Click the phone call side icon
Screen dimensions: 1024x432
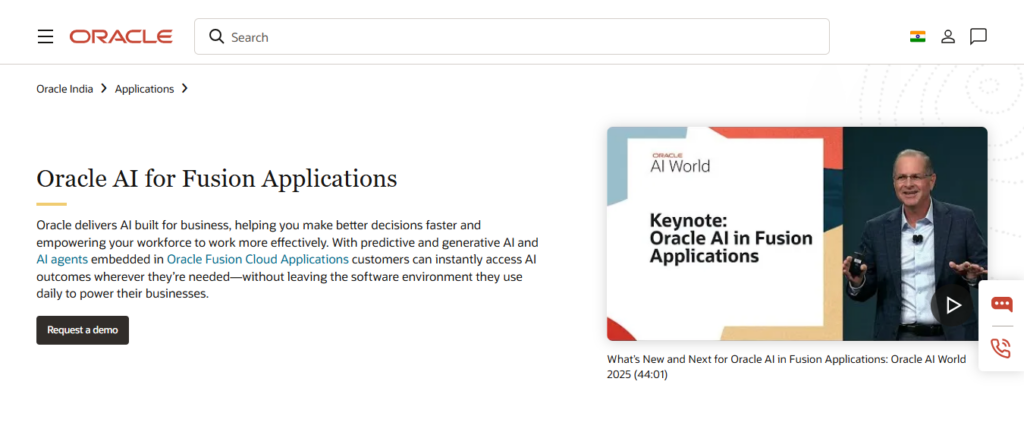click(1000, 348)
